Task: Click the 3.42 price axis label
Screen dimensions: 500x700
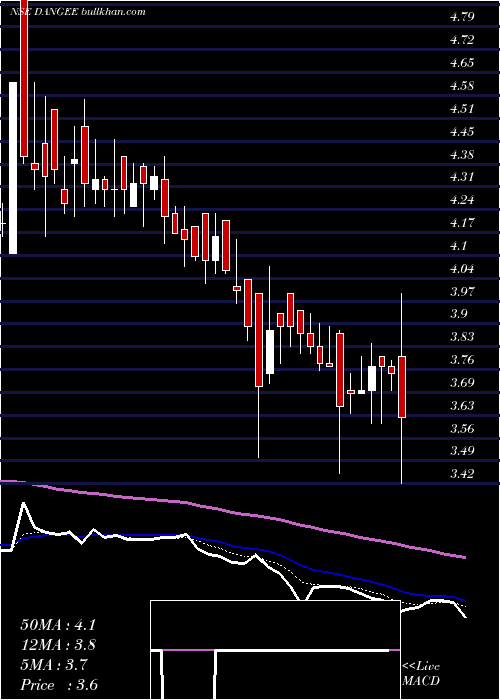Action: tap(462, 473)
